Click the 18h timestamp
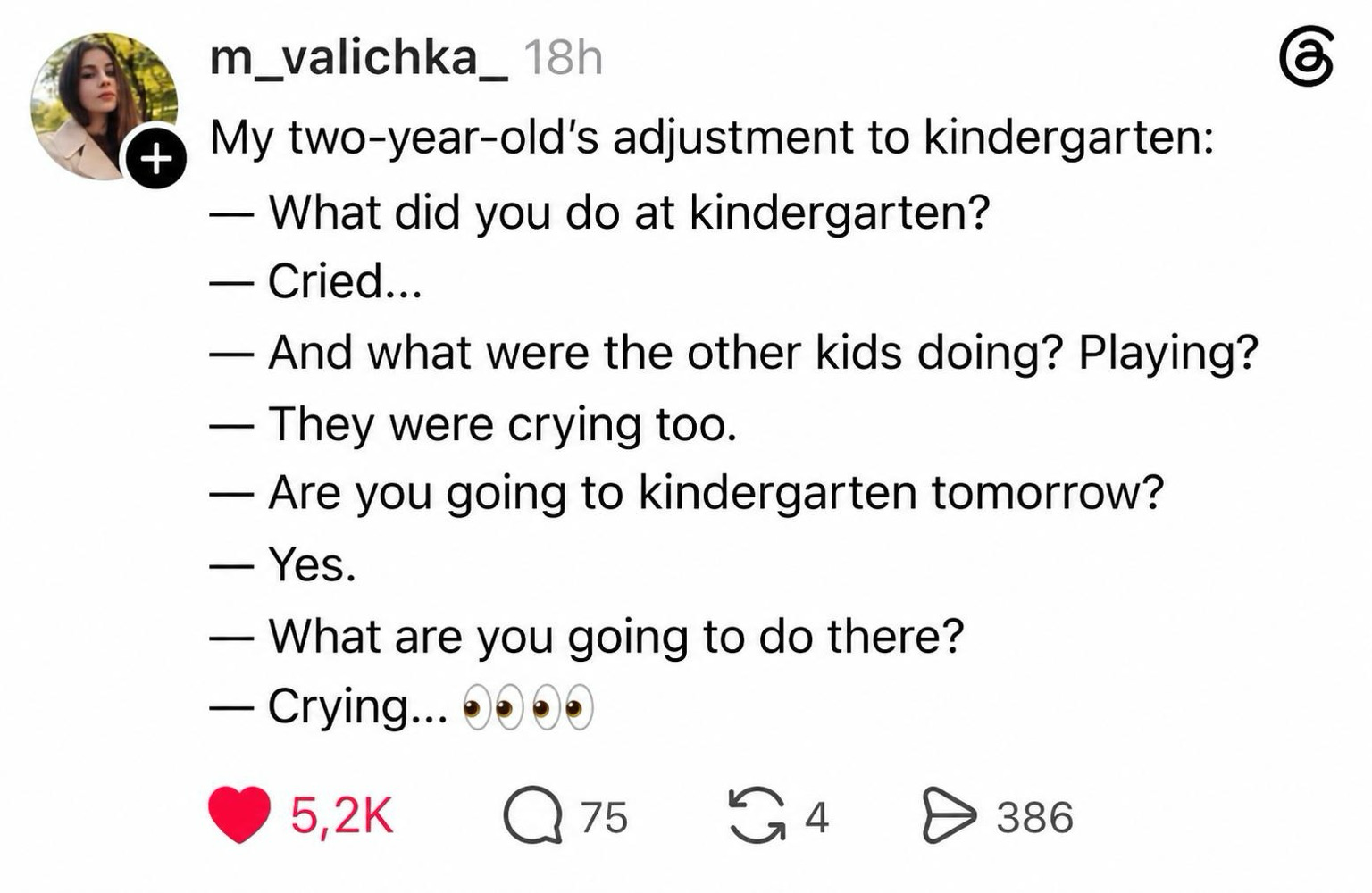Viewport: 1372px width, 893px height. click(x=563, y=58)
